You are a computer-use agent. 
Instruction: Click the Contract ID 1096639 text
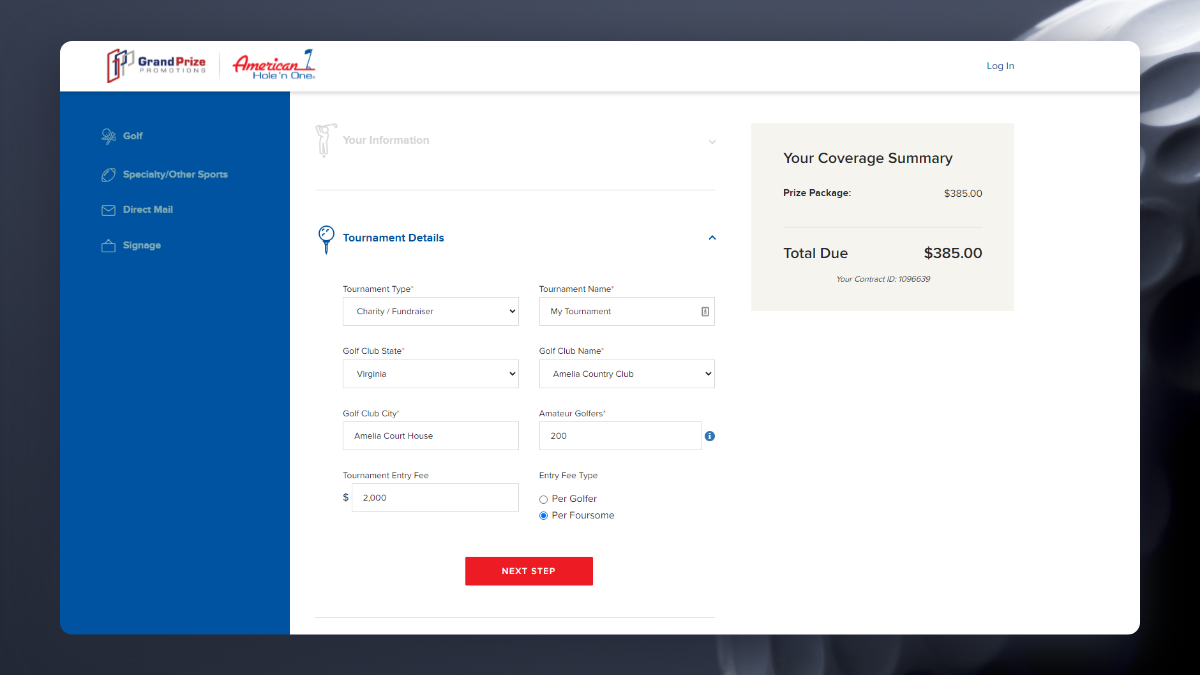tap(883, 279)
